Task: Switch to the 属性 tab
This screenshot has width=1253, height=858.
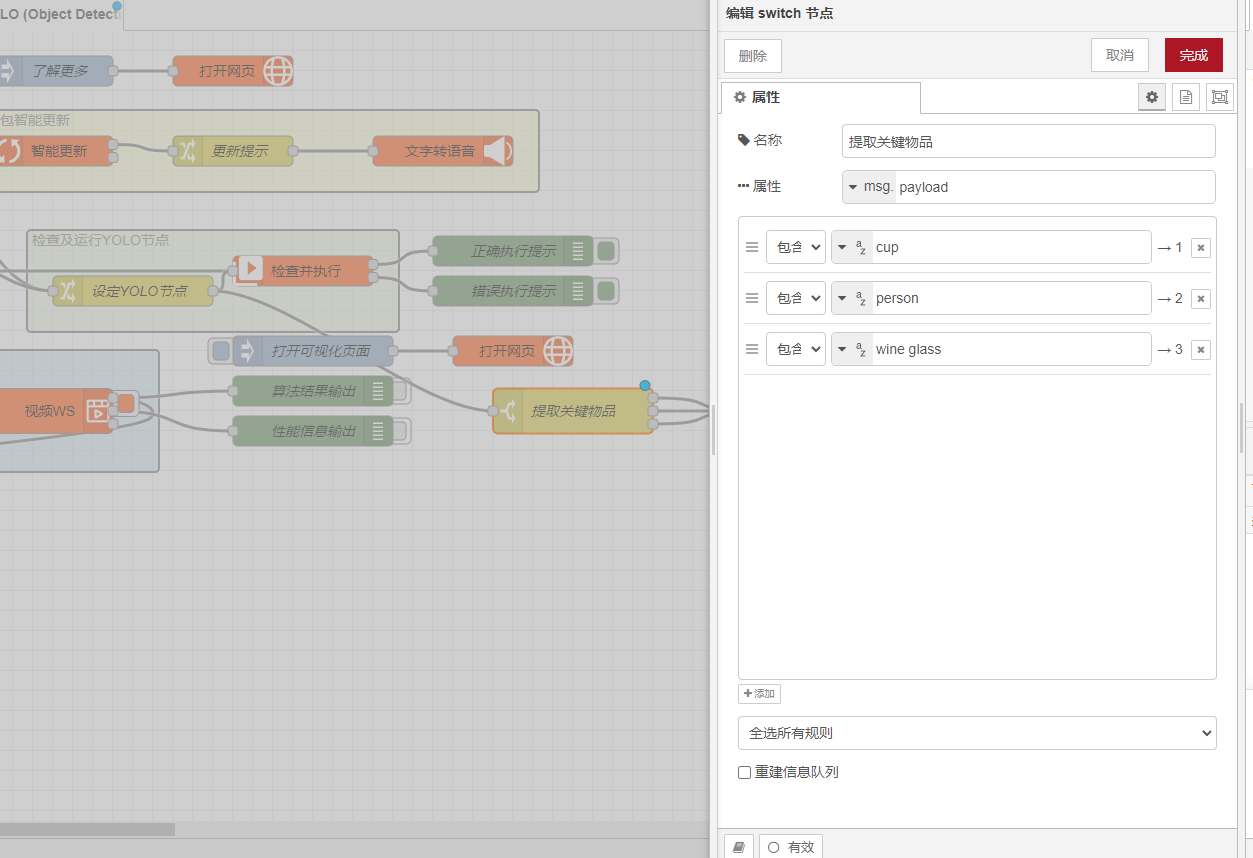Action: click(x=820, y=97)
